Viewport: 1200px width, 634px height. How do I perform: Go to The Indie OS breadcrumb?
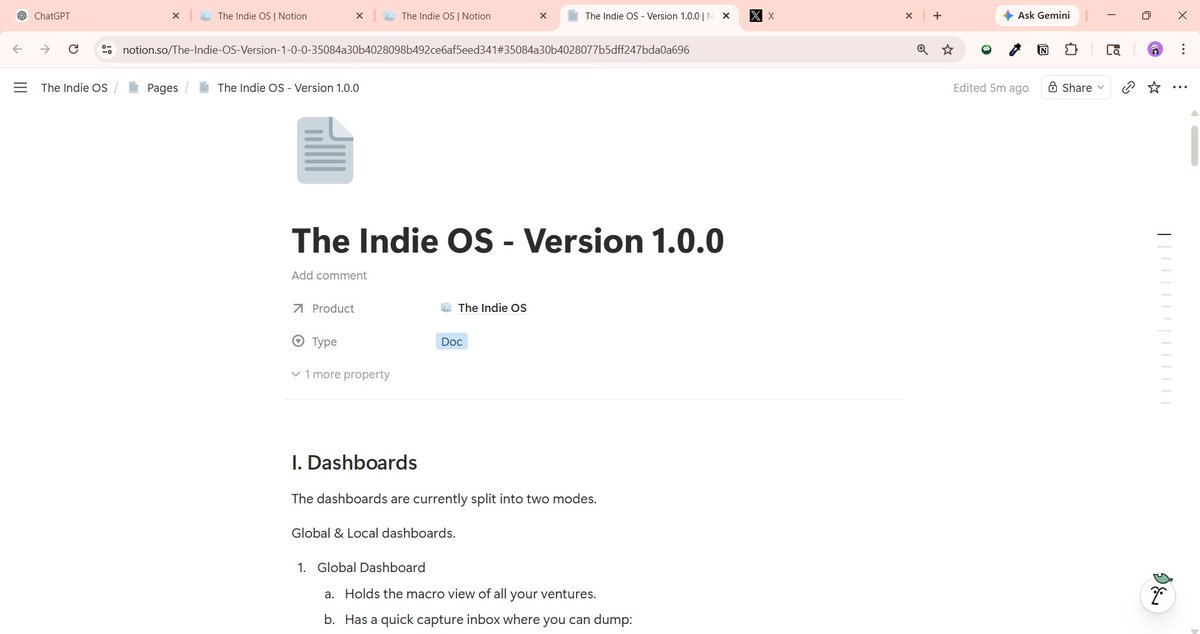(x=74, y=88)
